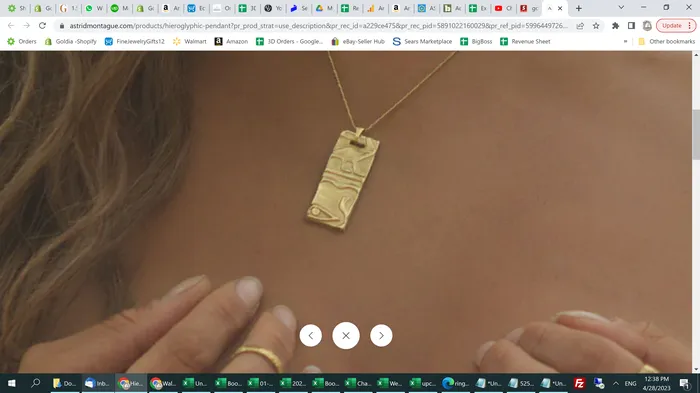Viewport: 700px width, 393px height.
Task: Open the Orders bookmark
Action: coord(22,42)
